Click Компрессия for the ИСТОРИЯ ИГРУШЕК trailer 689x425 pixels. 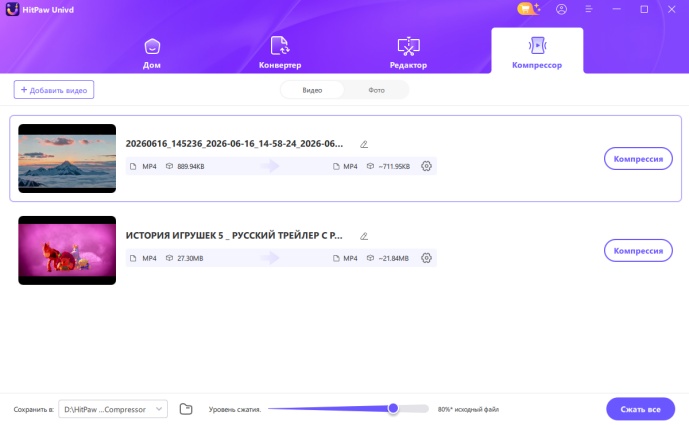638,251
